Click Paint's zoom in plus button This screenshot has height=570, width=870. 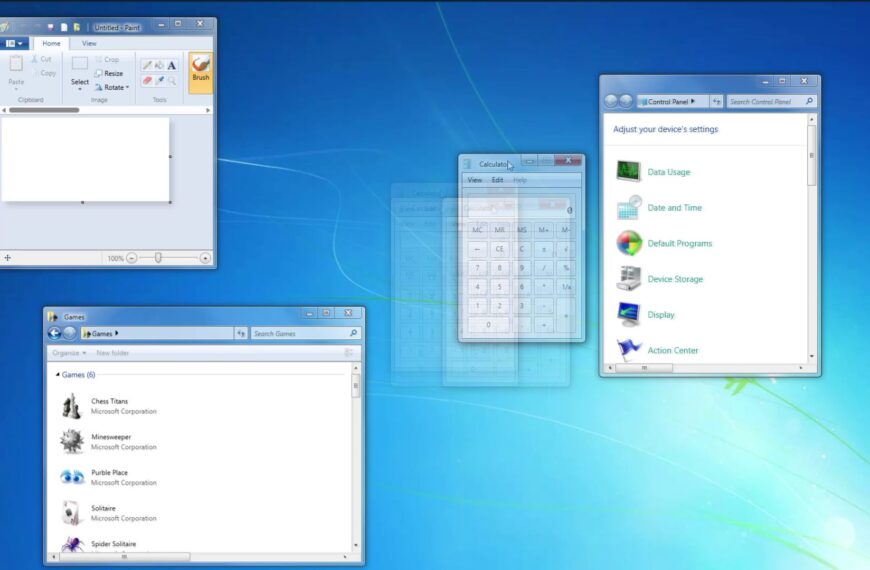coord(205,258)
